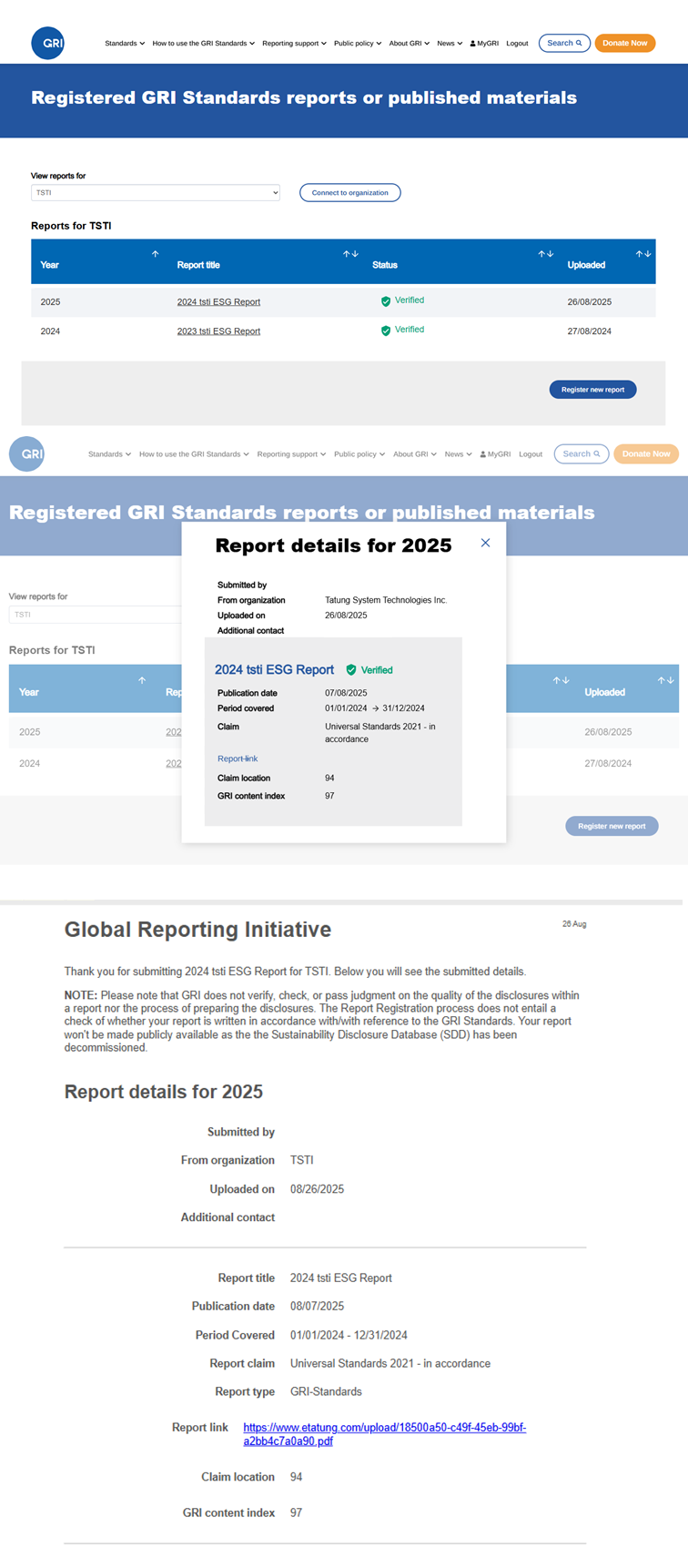Expand the About GRI menu at top
This screenshot has width=688, height=1568.
[410, 43]
